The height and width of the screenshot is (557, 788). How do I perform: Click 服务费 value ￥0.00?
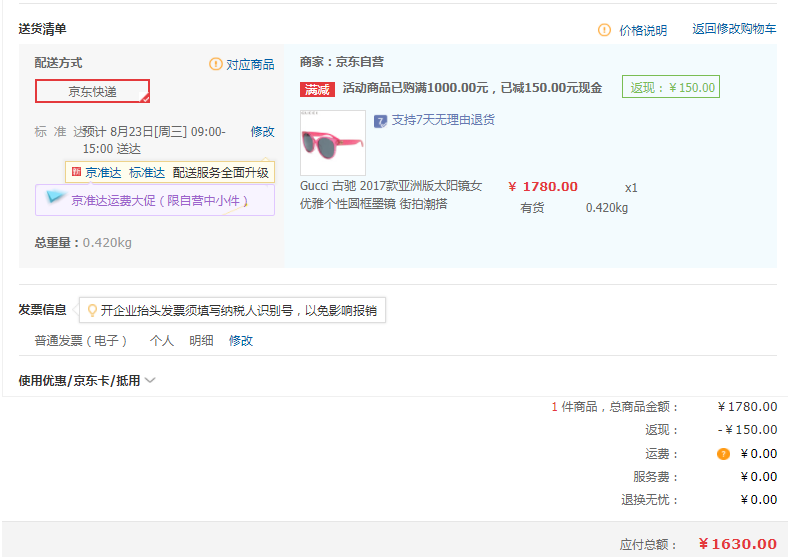(x=759, y=477)
